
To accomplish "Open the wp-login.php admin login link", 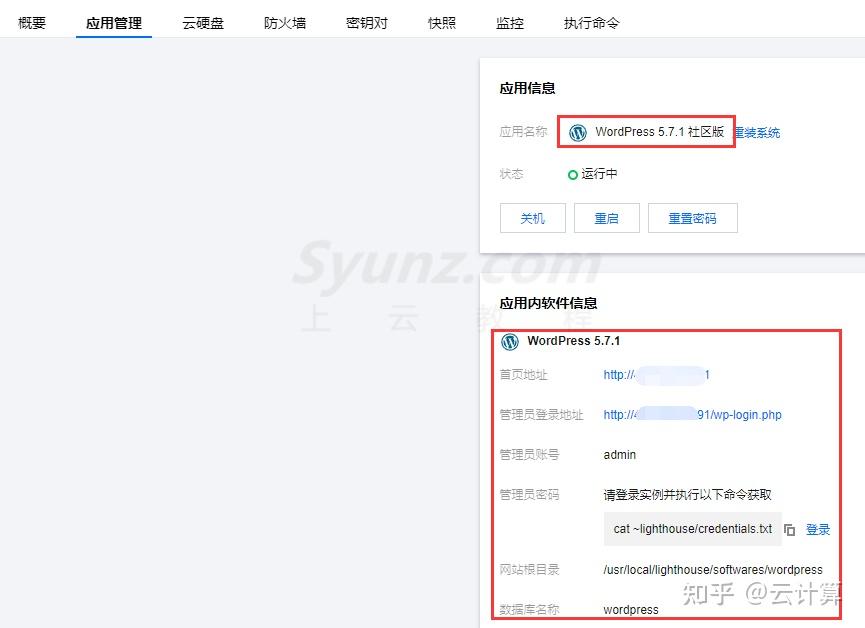I will (x=692, y=414).
